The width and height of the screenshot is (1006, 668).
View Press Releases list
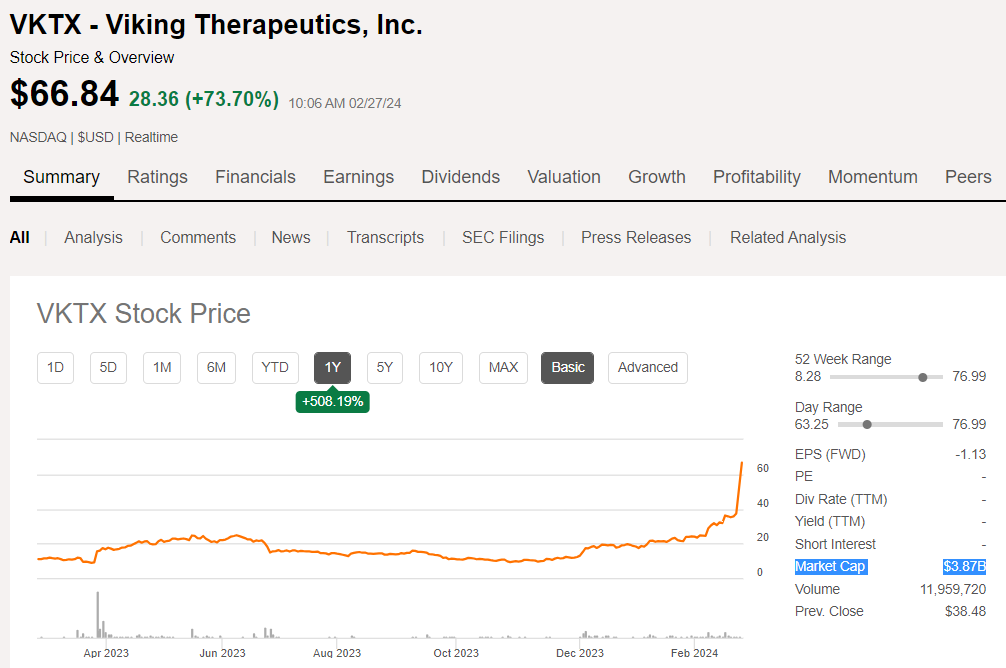coord(636,237)
